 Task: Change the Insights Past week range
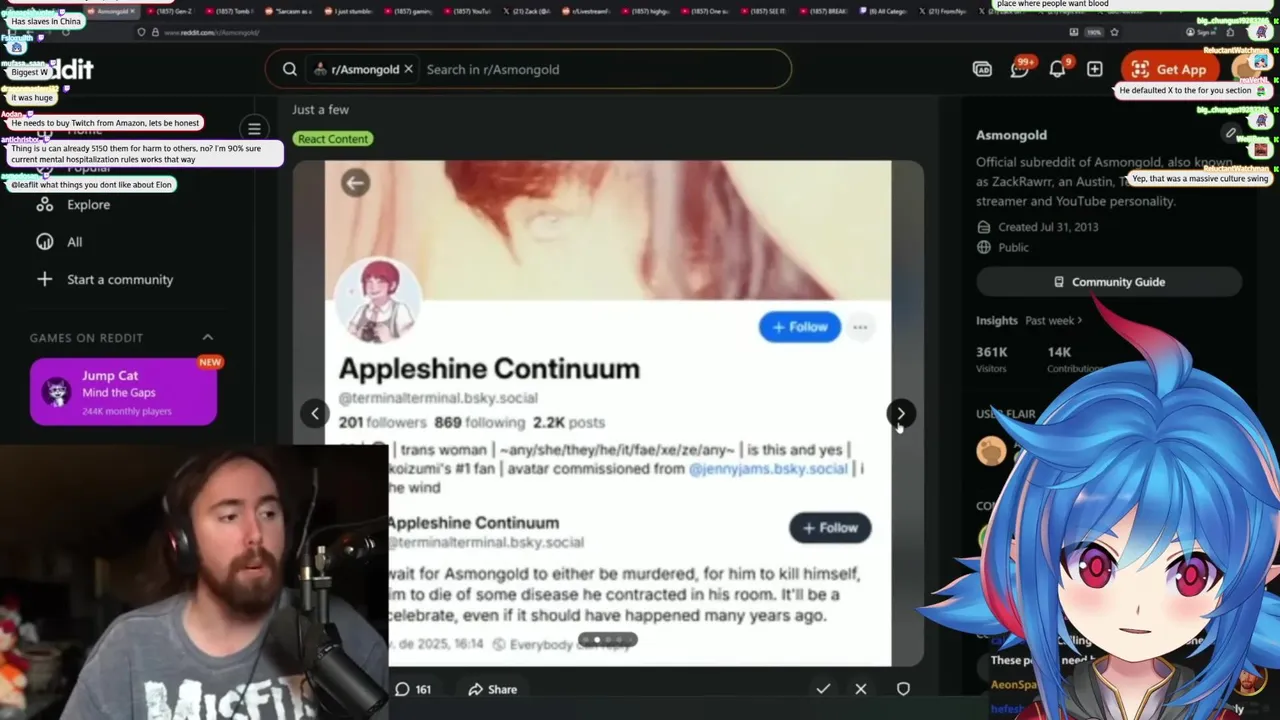tap(1054, 320)
